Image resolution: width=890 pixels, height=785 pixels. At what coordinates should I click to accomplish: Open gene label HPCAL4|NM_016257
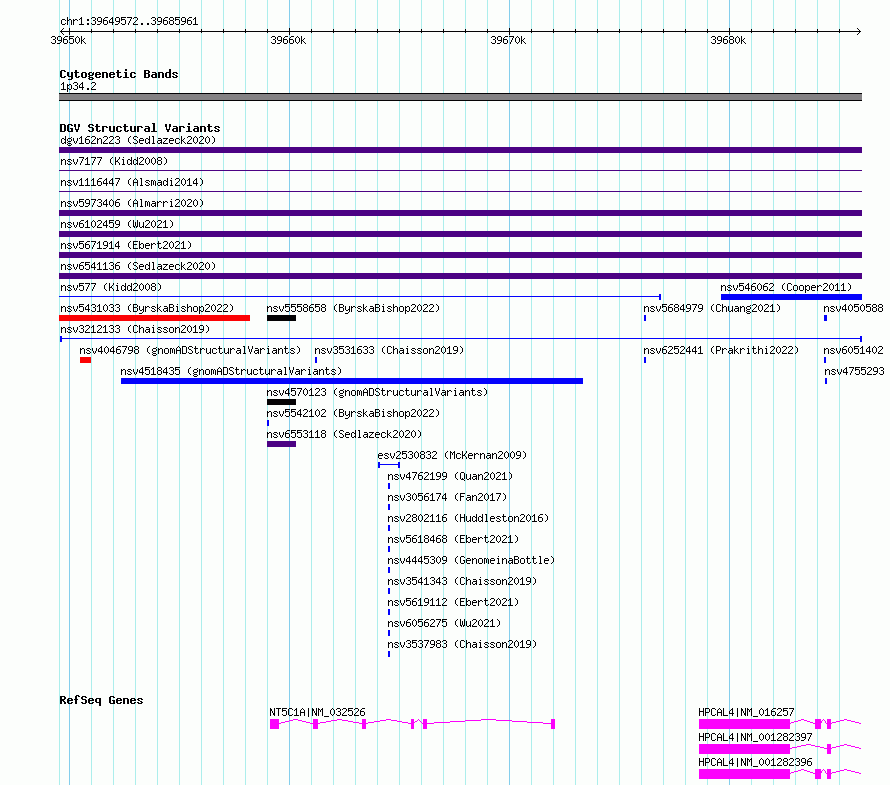[x=746, y=712]
